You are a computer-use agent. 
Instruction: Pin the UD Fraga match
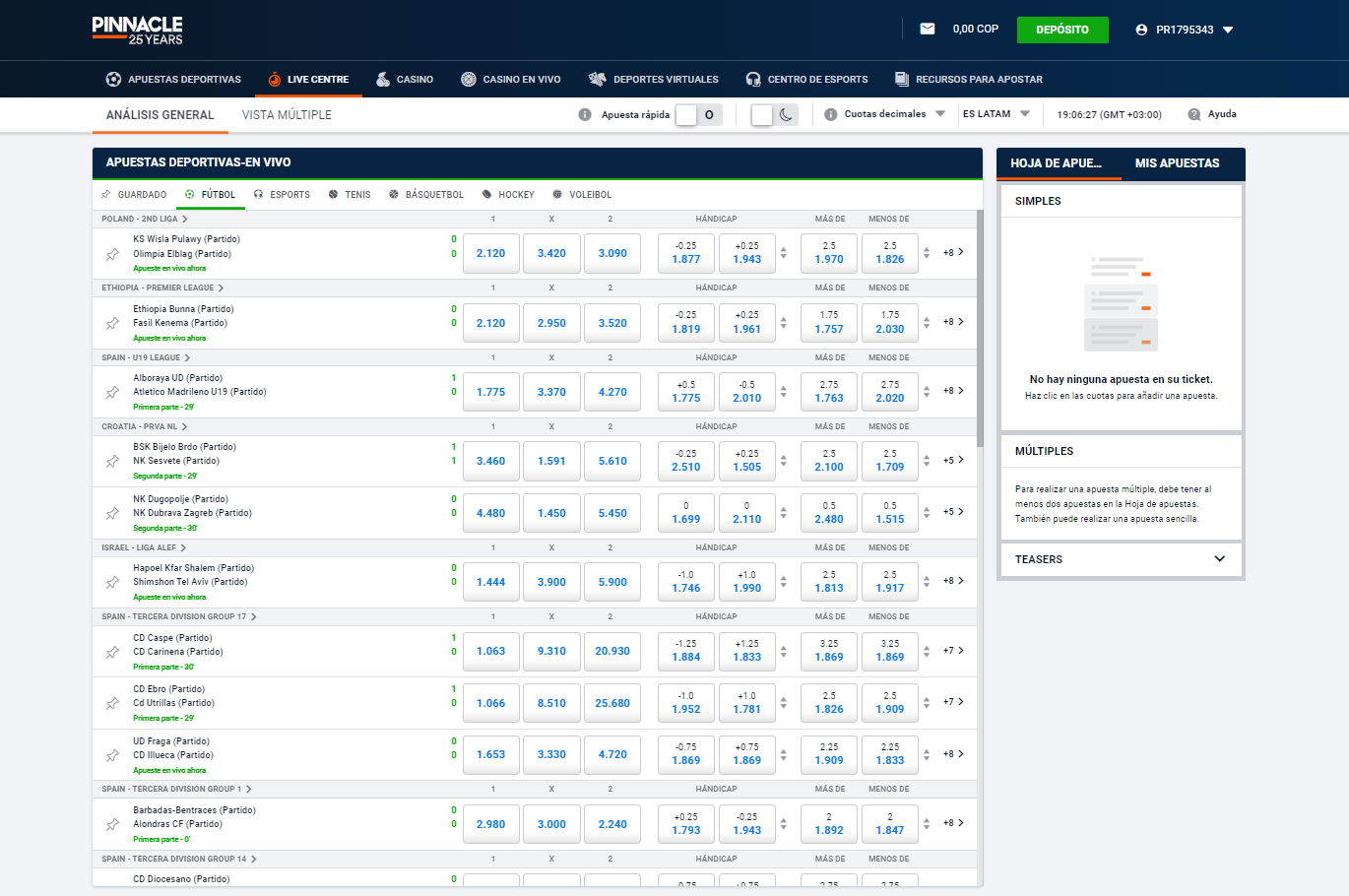point(112,755)
